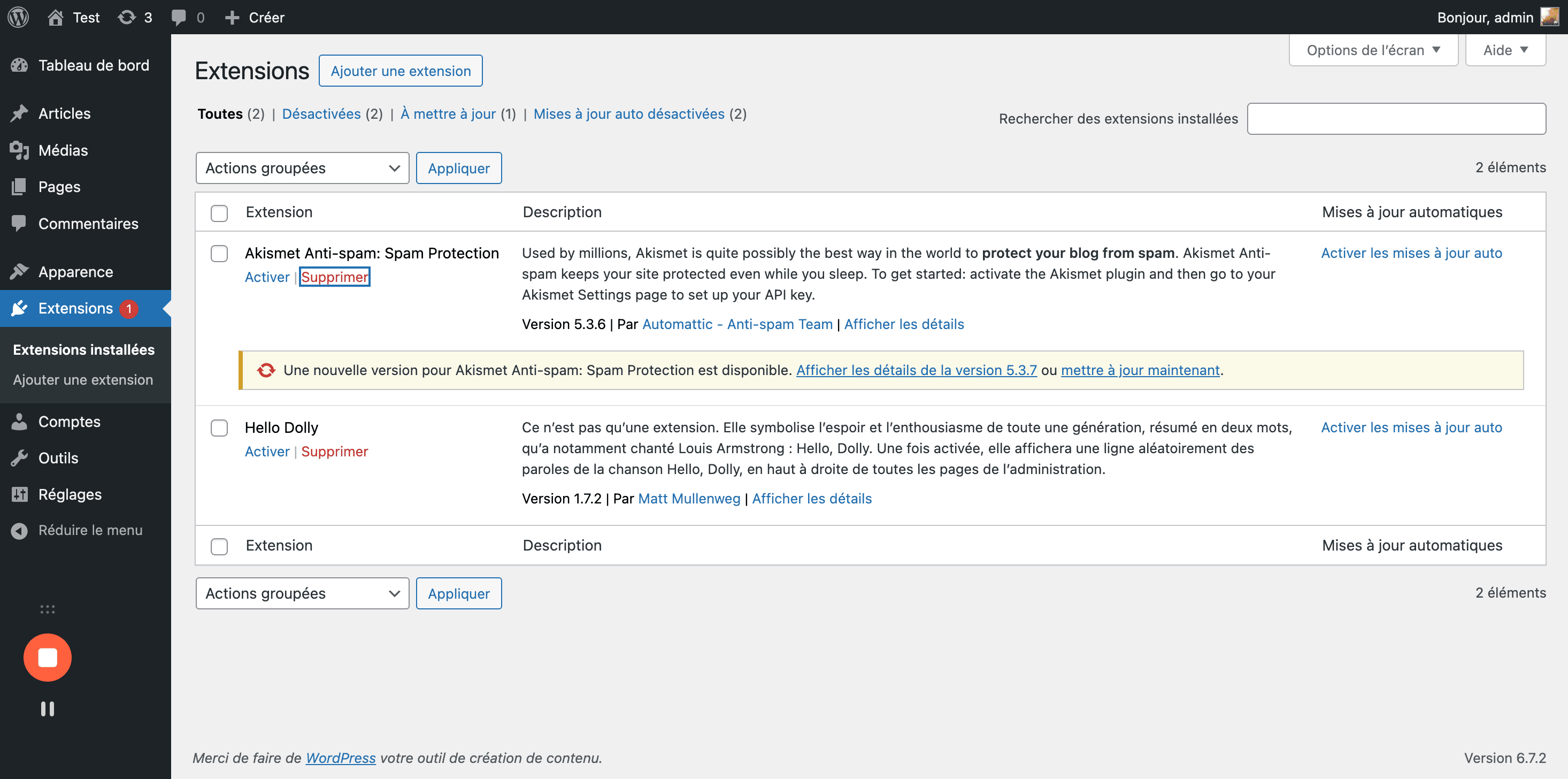The image size is (1568, 779).
Task: Open the comments bubble icon in admin bar
Action: (x=178, y=17)
